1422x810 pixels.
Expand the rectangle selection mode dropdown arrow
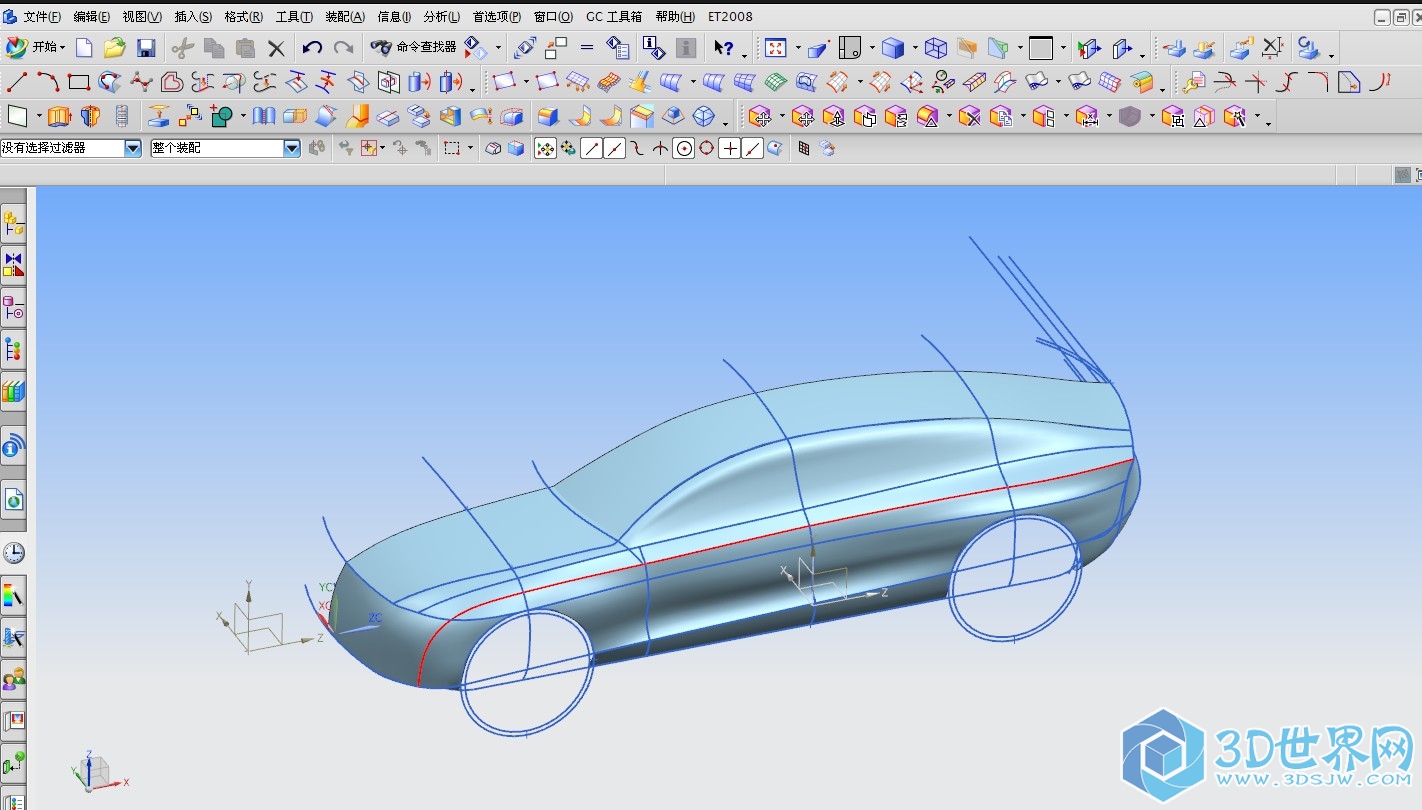(x=470, y=149)
